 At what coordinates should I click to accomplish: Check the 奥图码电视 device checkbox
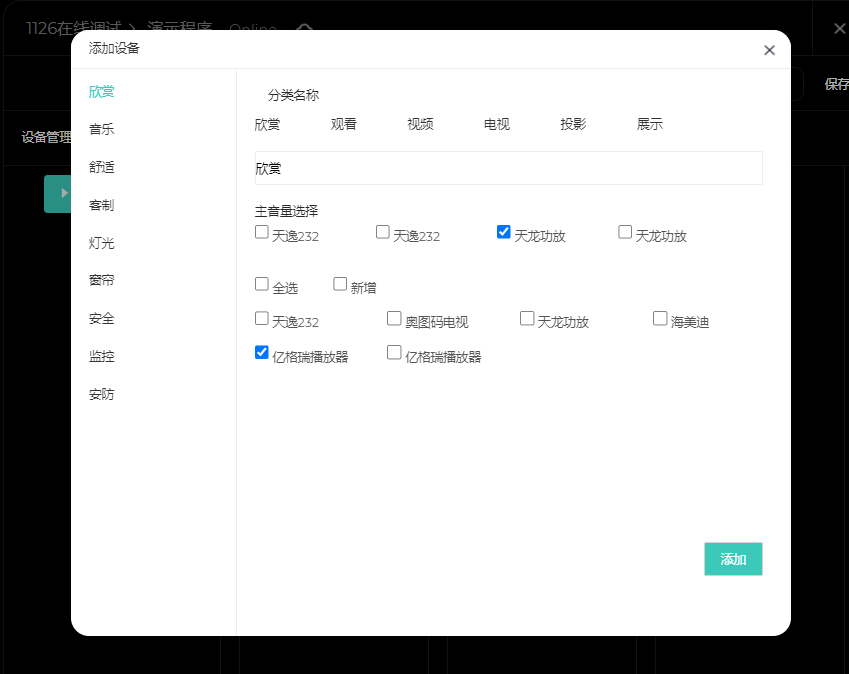(x=394, y=318)
